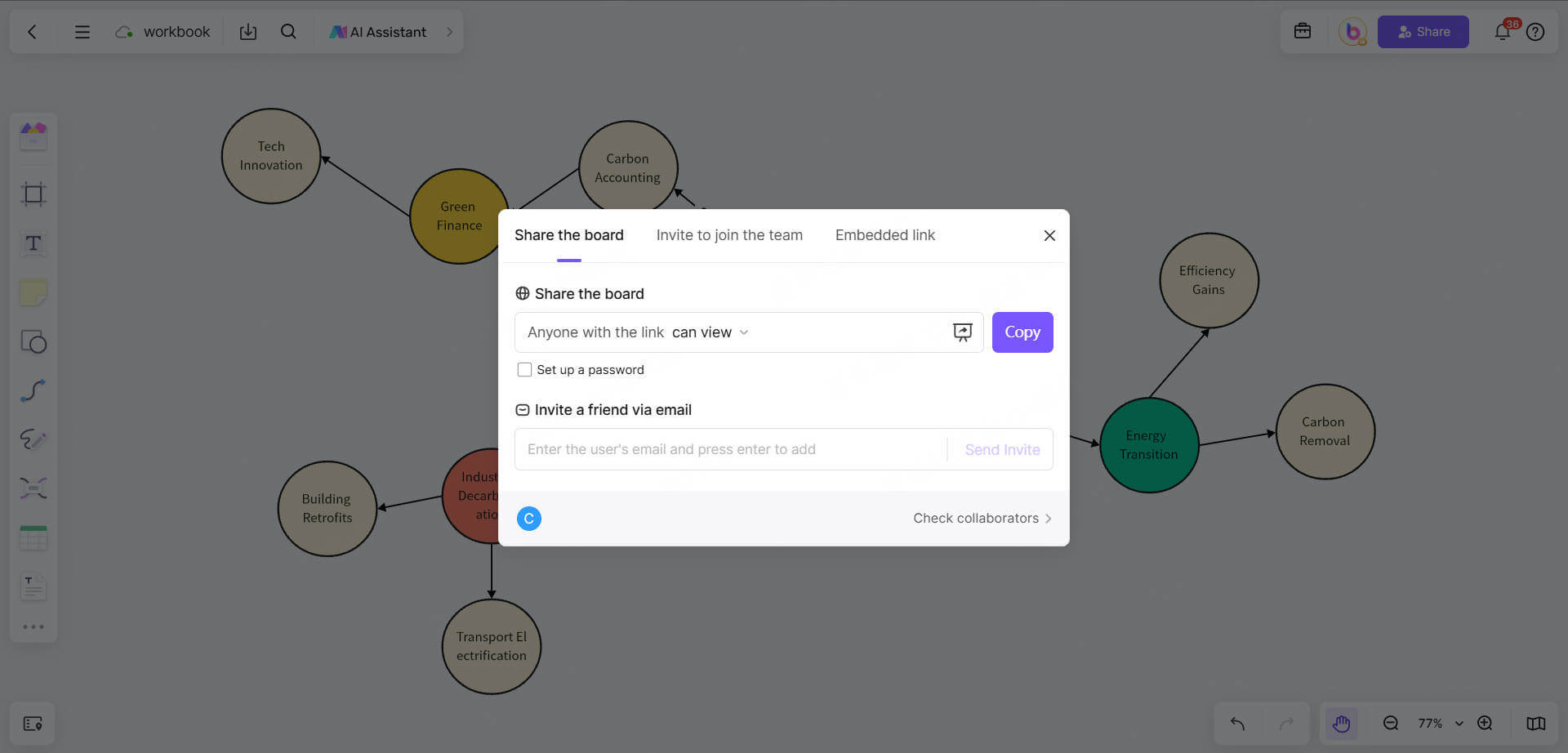Click the workbook board title
The image size is (1568, 753).
coord(176,32)
